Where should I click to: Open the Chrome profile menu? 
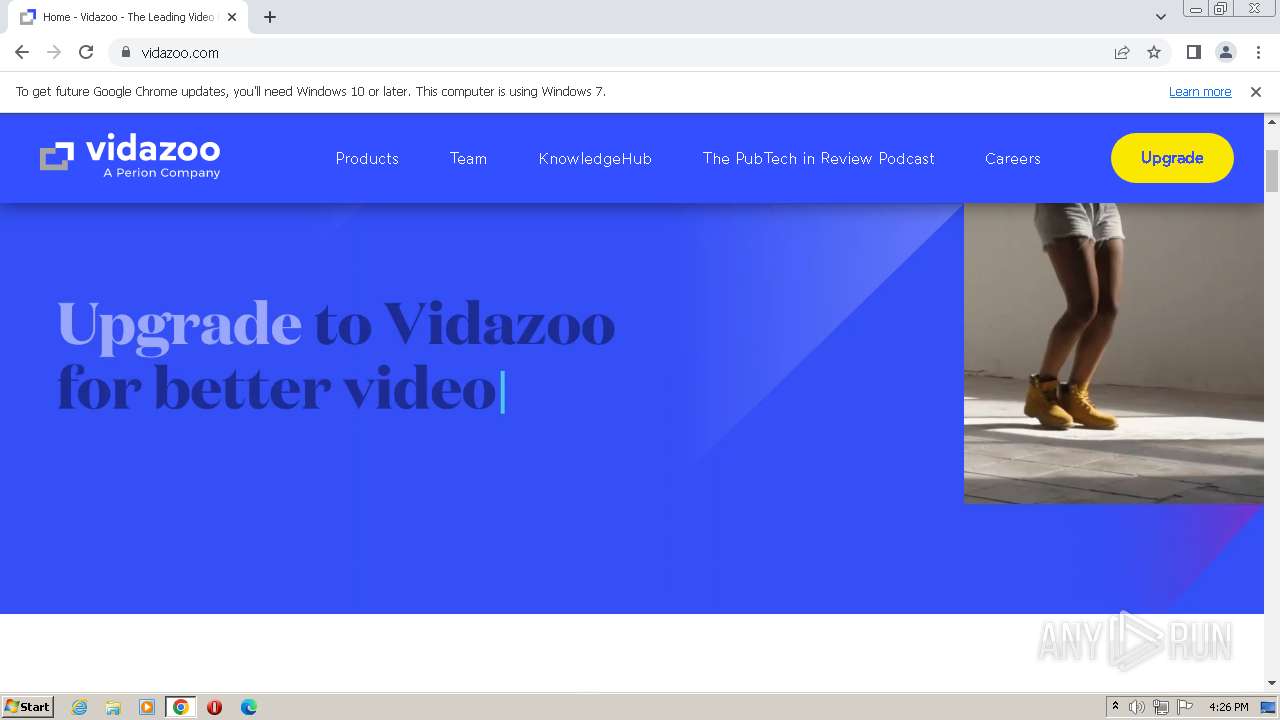point(1225,52)
